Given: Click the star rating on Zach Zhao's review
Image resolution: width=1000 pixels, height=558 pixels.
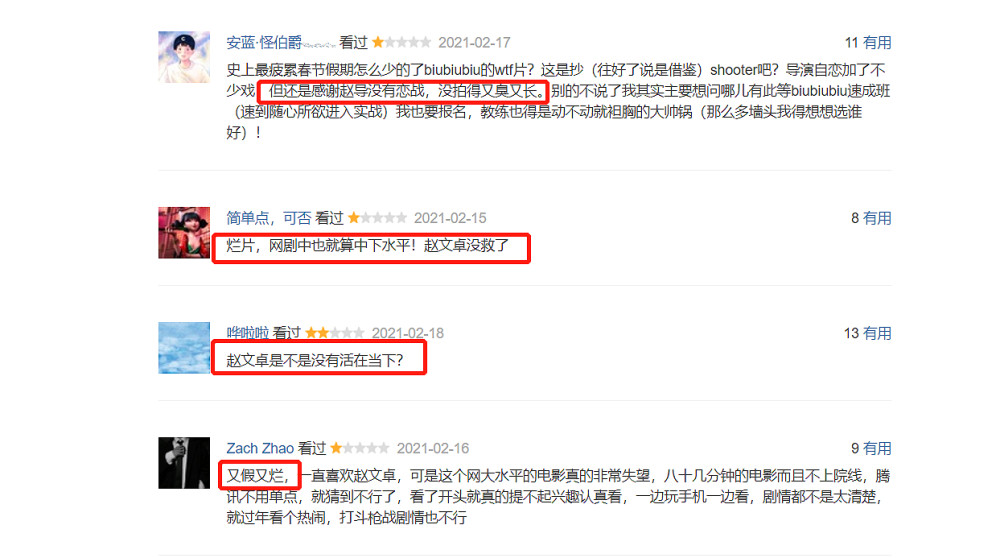Looking at the screenshot, I should [x=360, y=448].
